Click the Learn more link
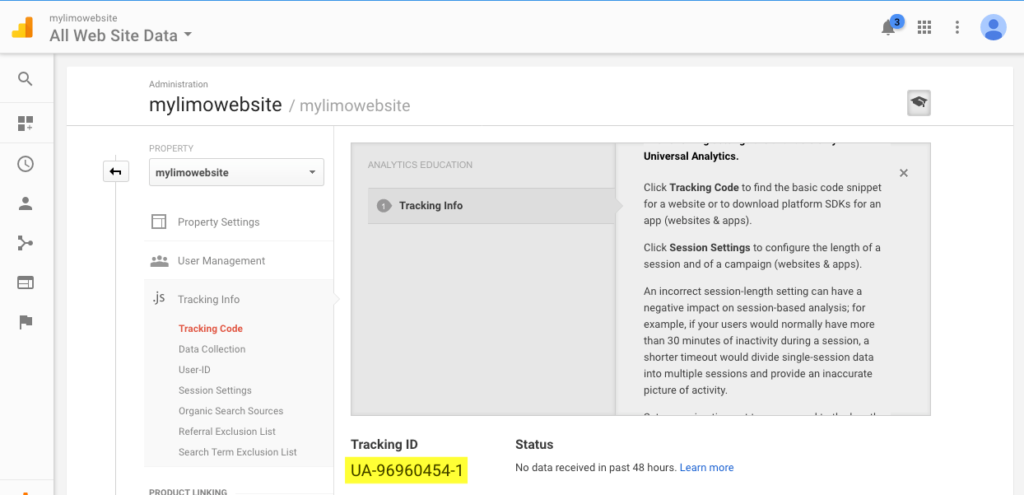 click(x=707, y=468)
